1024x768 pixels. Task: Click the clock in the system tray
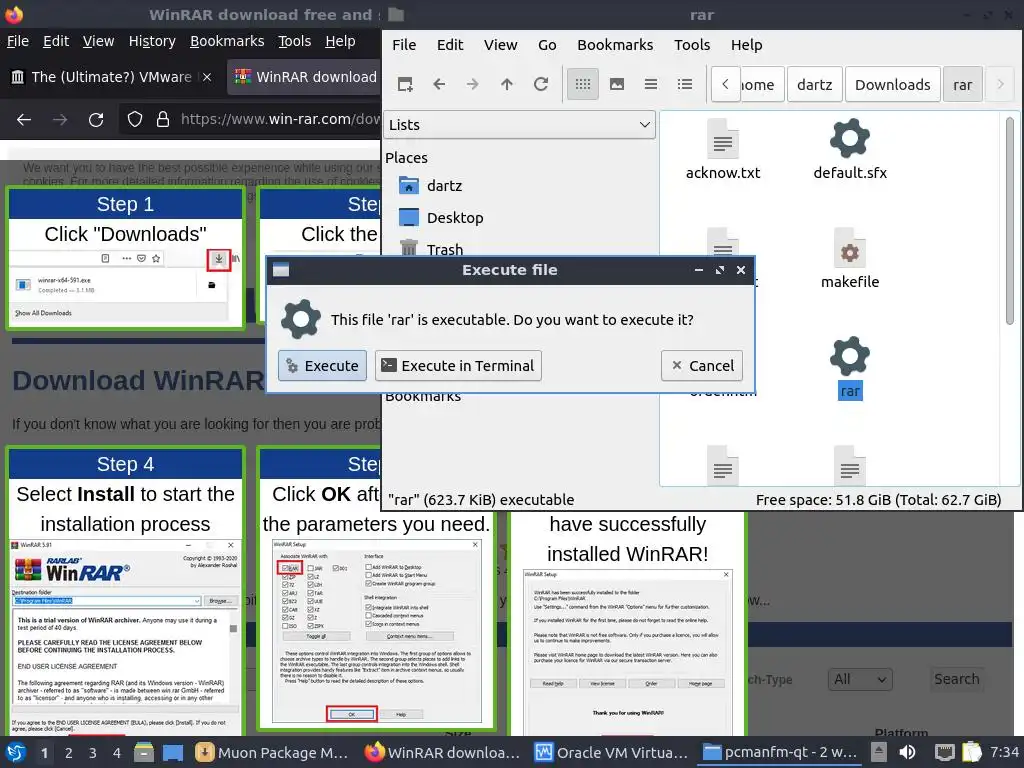click(x=1004, y=752)
